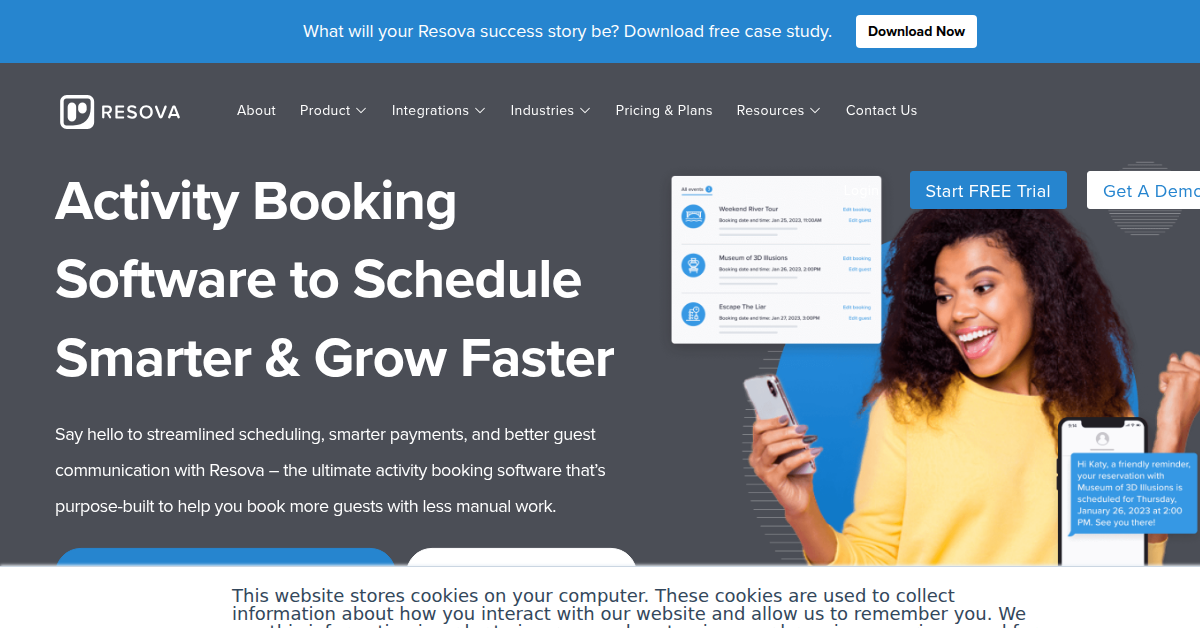Click the Weekend River Tour bridge icon
1200x628 pixels.
point(693,215)
